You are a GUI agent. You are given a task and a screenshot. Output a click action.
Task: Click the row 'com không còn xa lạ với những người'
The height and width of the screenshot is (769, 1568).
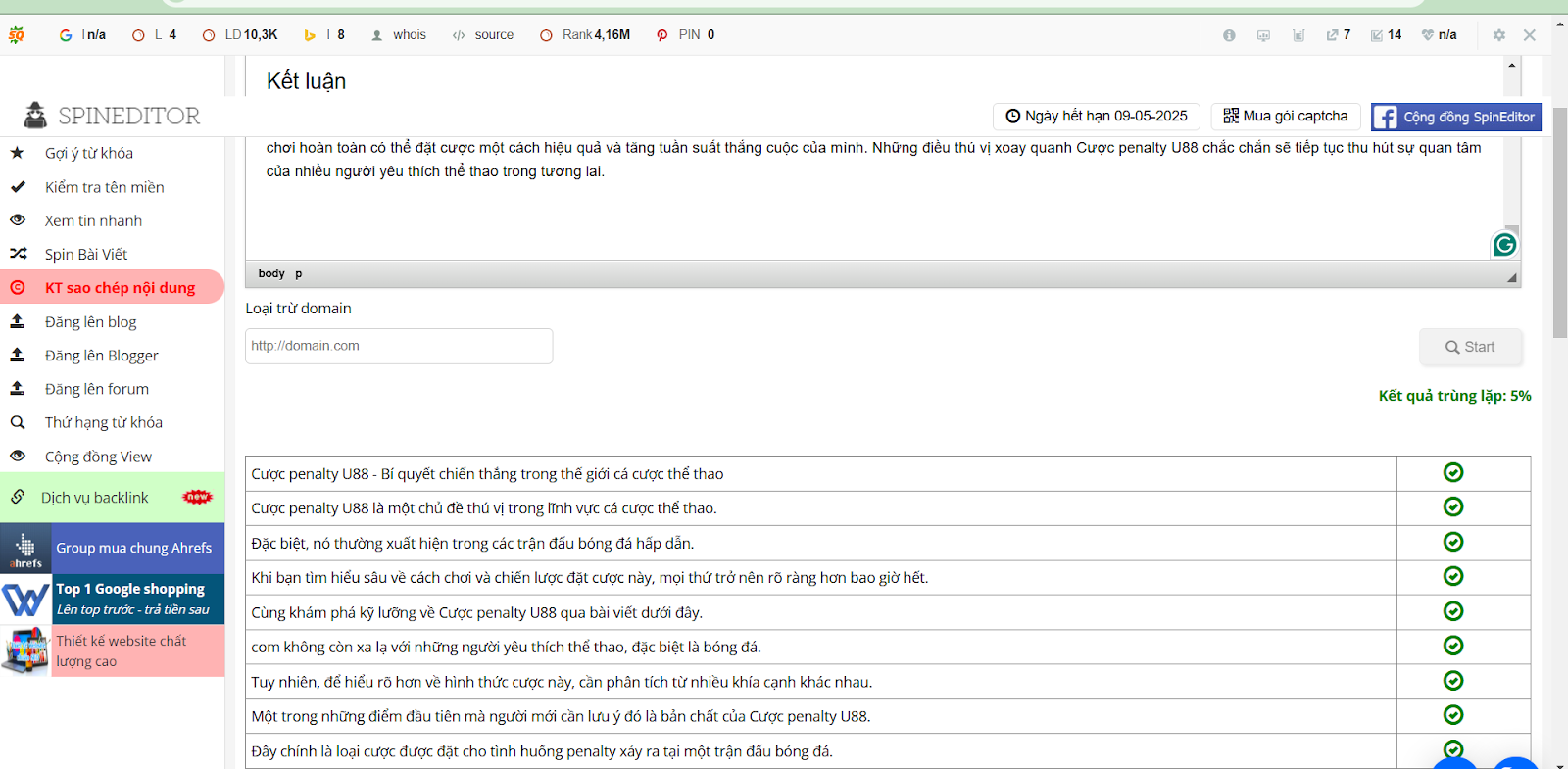point(888,647)
